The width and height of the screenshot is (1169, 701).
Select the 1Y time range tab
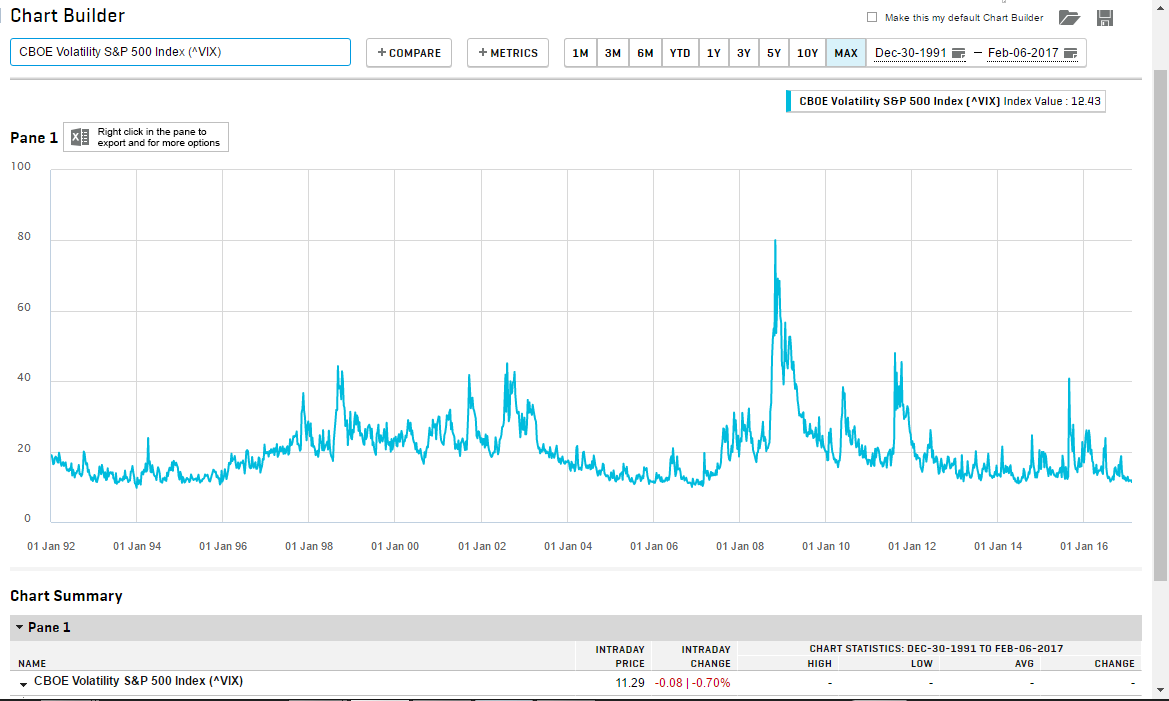713,53
